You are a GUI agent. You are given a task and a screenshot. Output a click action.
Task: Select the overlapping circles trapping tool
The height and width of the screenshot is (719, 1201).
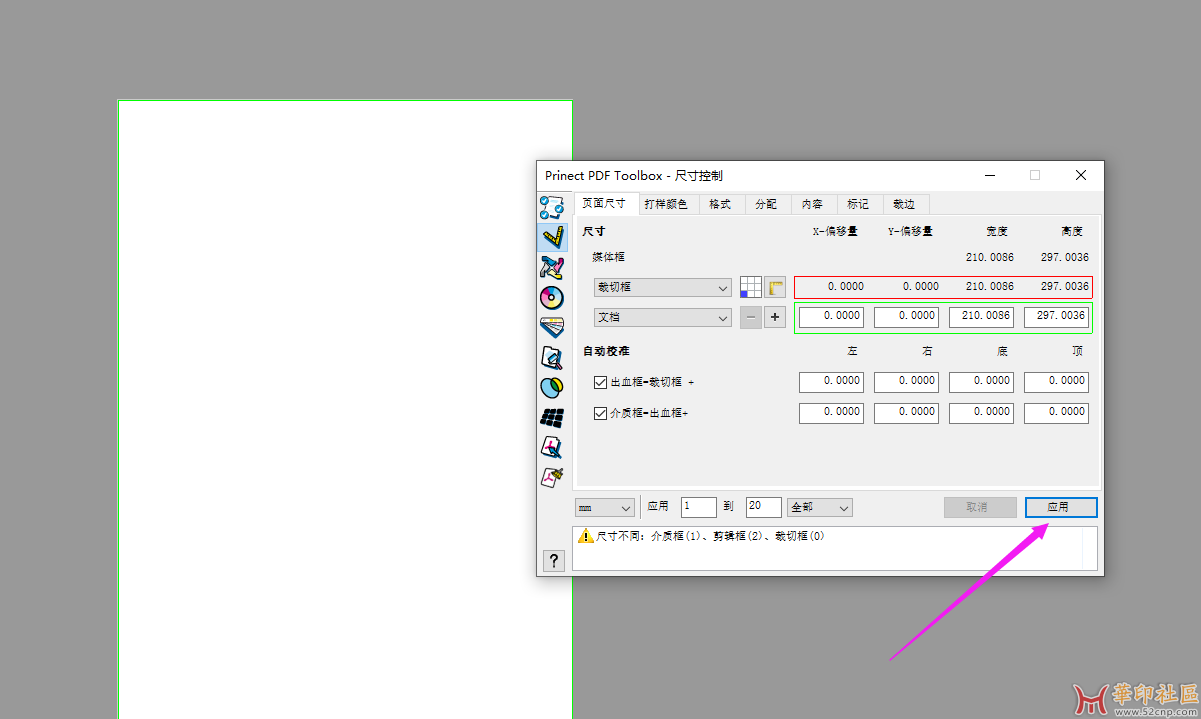554,386
